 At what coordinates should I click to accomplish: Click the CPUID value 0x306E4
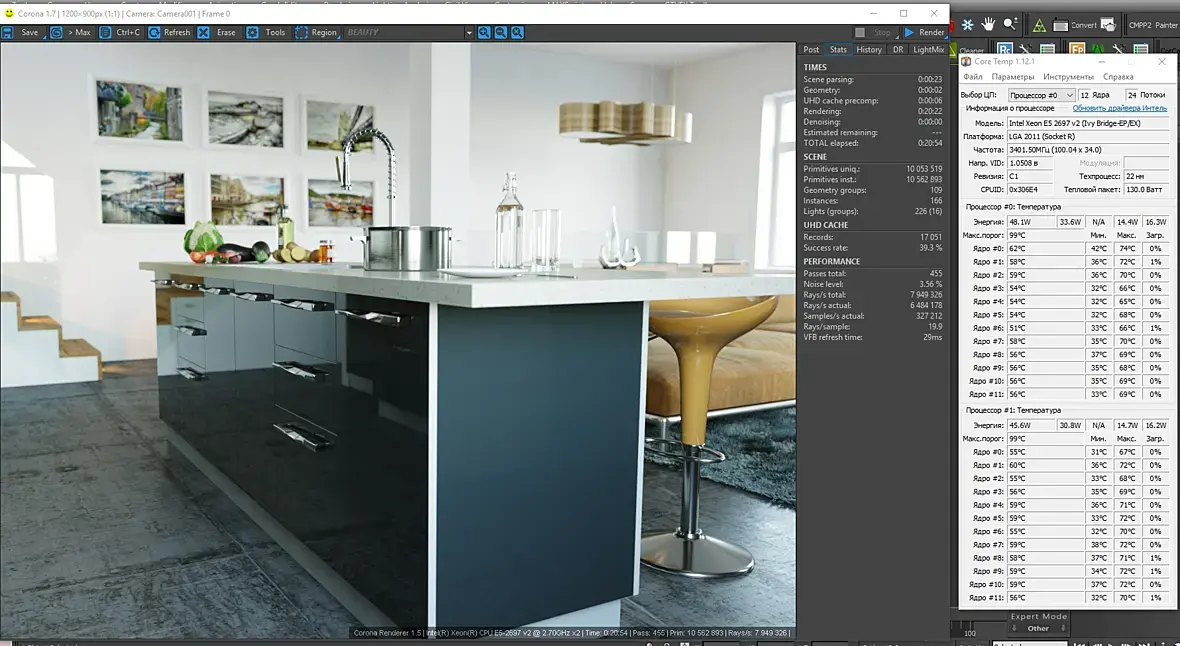point(1030,190)
